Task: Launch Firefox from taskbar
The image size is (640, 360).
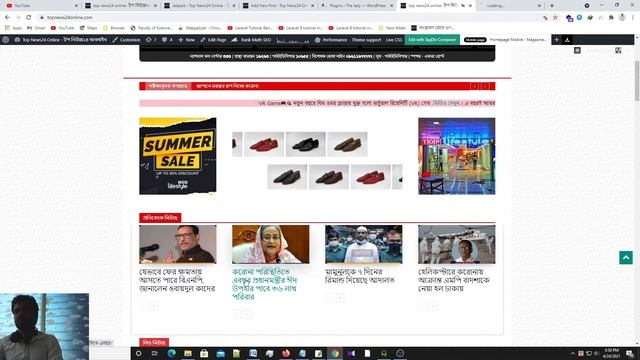Action: (286, 353)
